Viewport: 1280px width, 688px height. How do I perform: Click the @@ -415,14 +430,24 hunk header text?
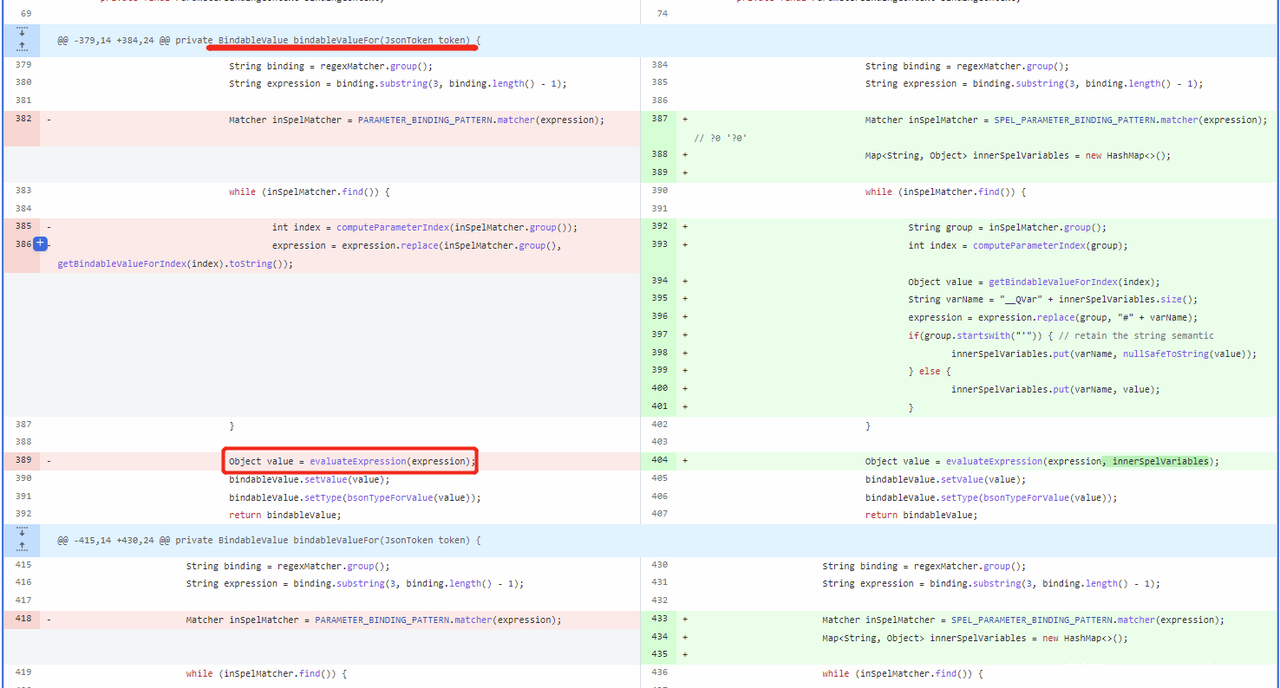(x=268, y=540)
